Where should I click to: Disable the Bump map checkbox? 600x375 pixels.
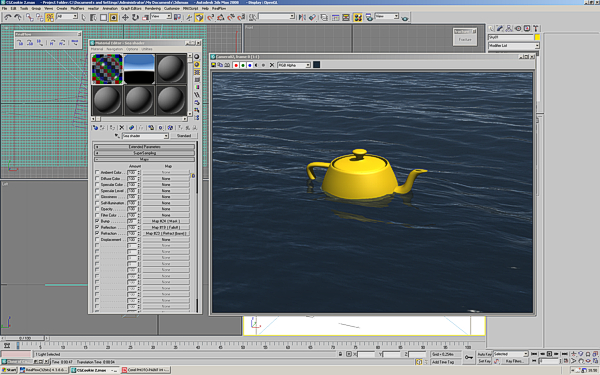[97, 221]
